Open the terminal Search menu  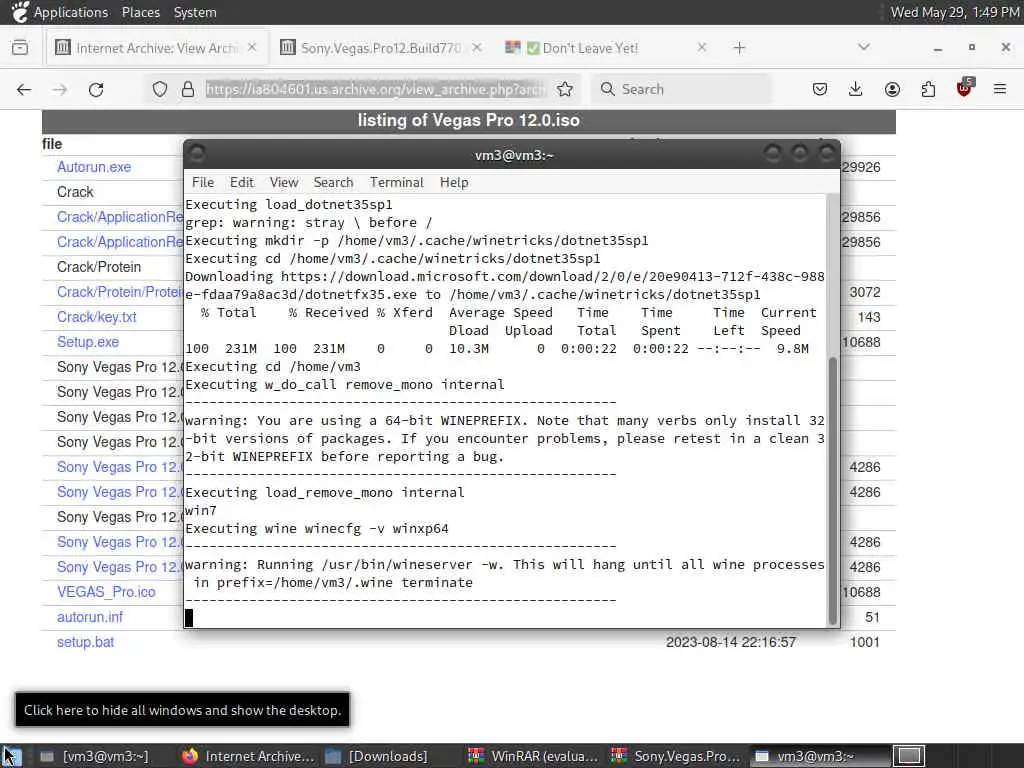tap(333, 182)
